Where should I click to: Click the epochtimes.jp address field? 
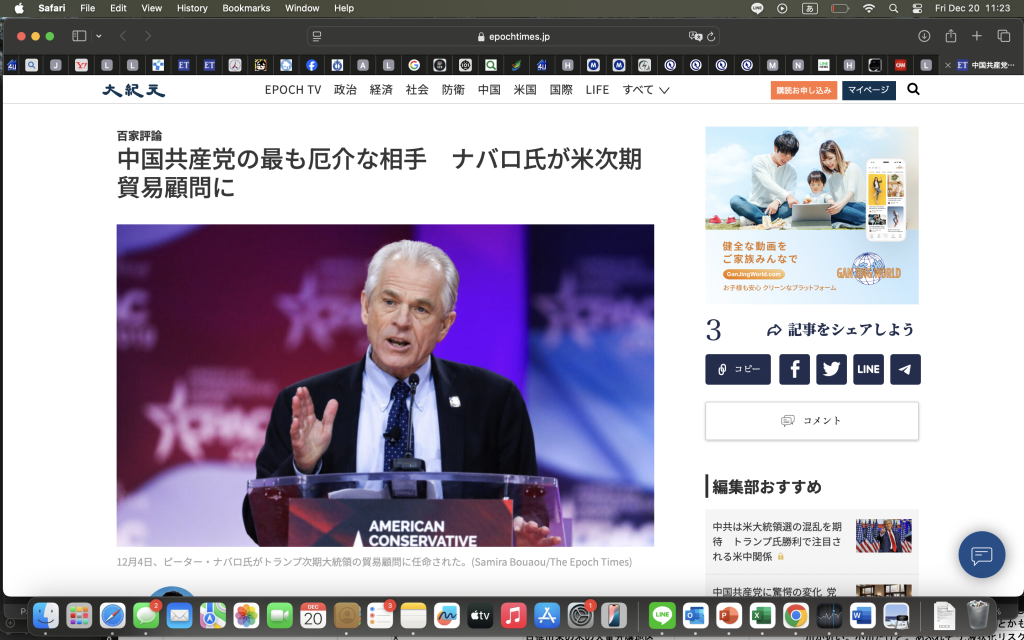point(511,36)
